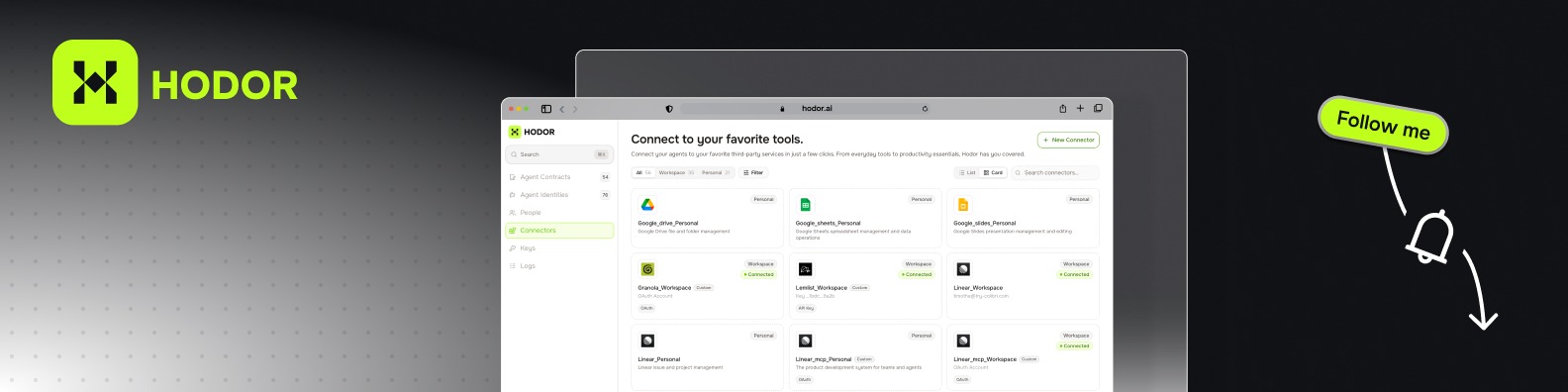The height and width of the screenshot is (392, 1568).
Task: Click the large HODOR banner logo
Action: coord(175,83)
